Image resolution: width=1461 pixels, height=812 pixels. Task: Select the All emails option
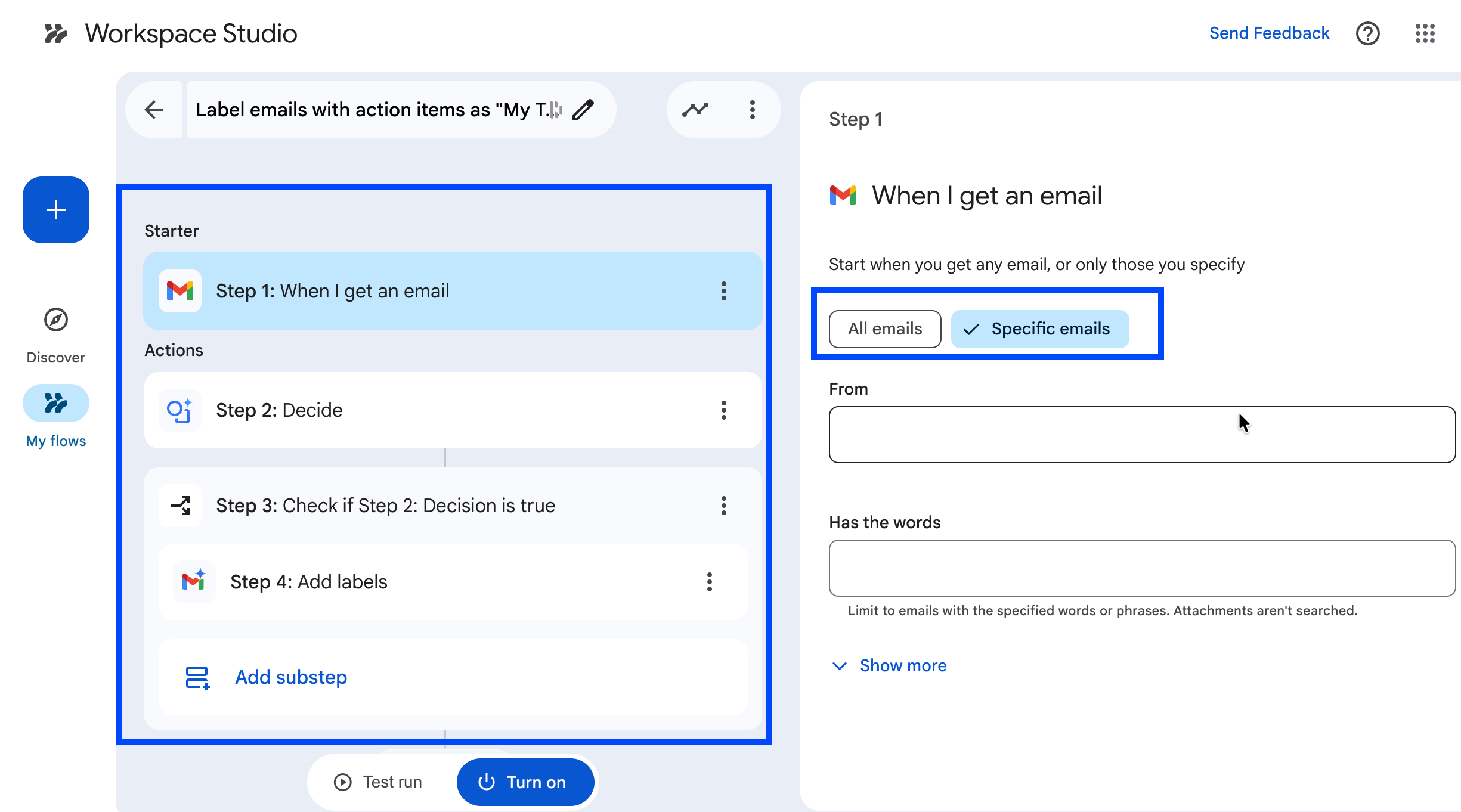(x=885, y=329)
